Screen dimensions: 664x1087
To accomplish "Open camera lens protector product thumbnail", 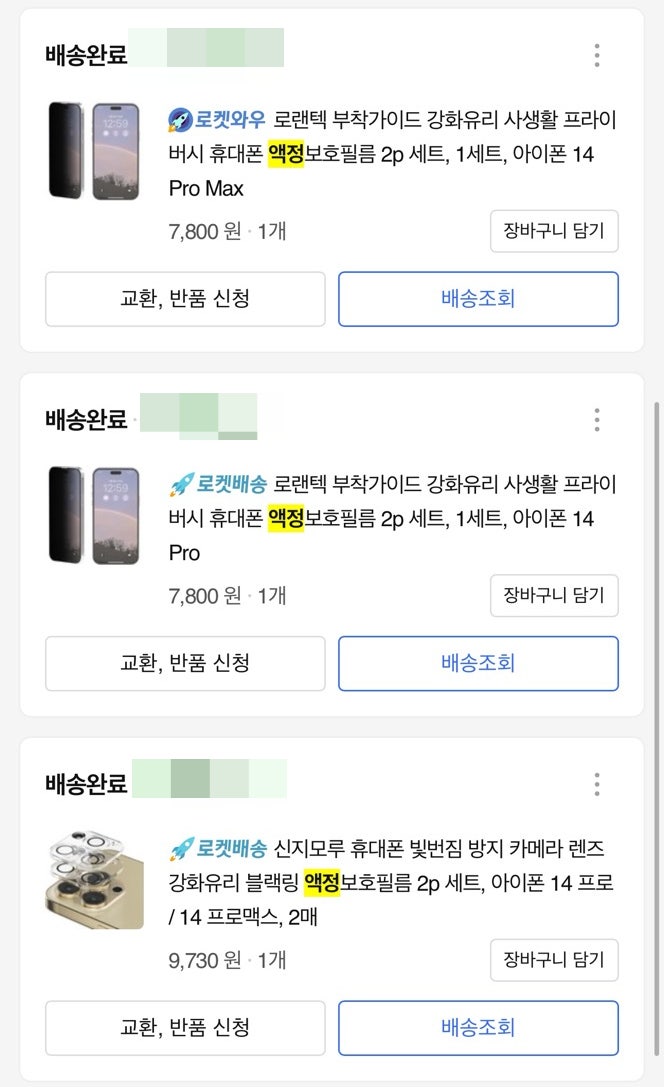I will click(x=95, y=880).
